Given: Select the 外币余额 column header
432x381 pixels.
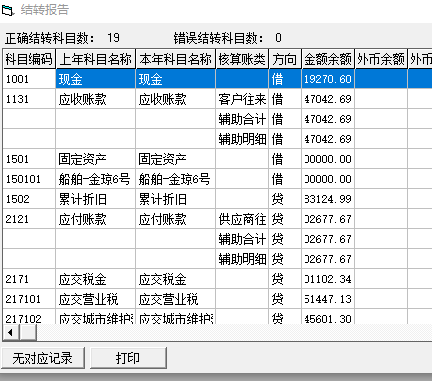Looking at the screenshot, I should point(381,59).
